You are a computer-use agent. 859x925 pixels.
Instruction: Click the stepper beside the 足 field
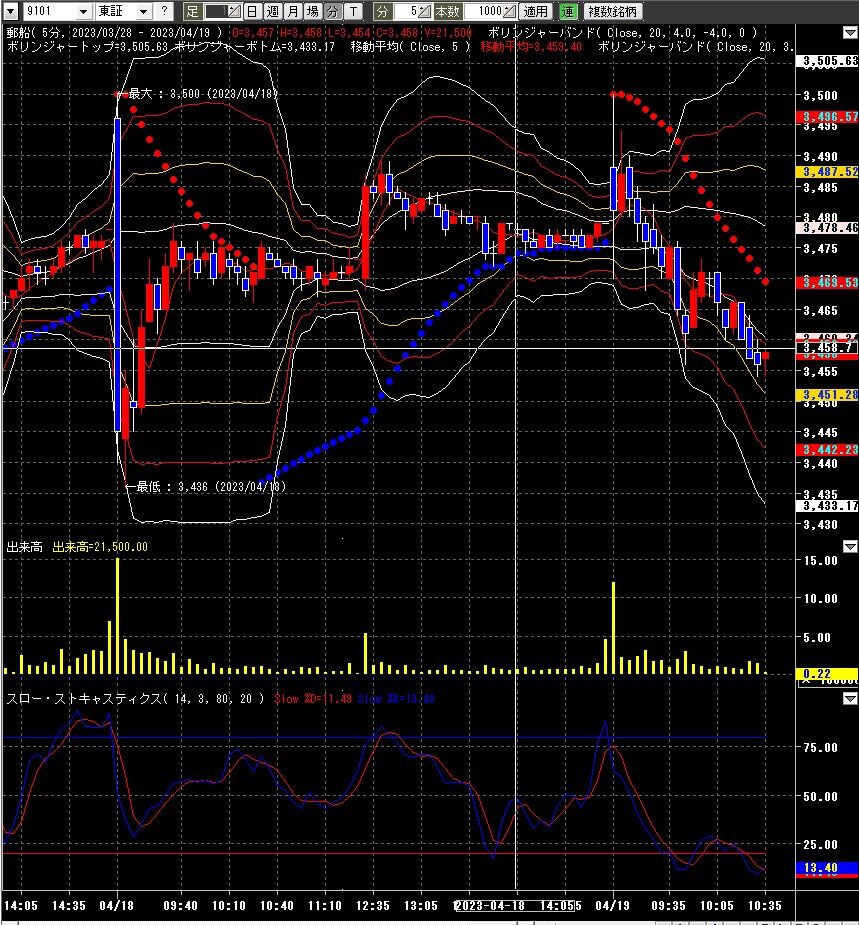click(234, 11)
